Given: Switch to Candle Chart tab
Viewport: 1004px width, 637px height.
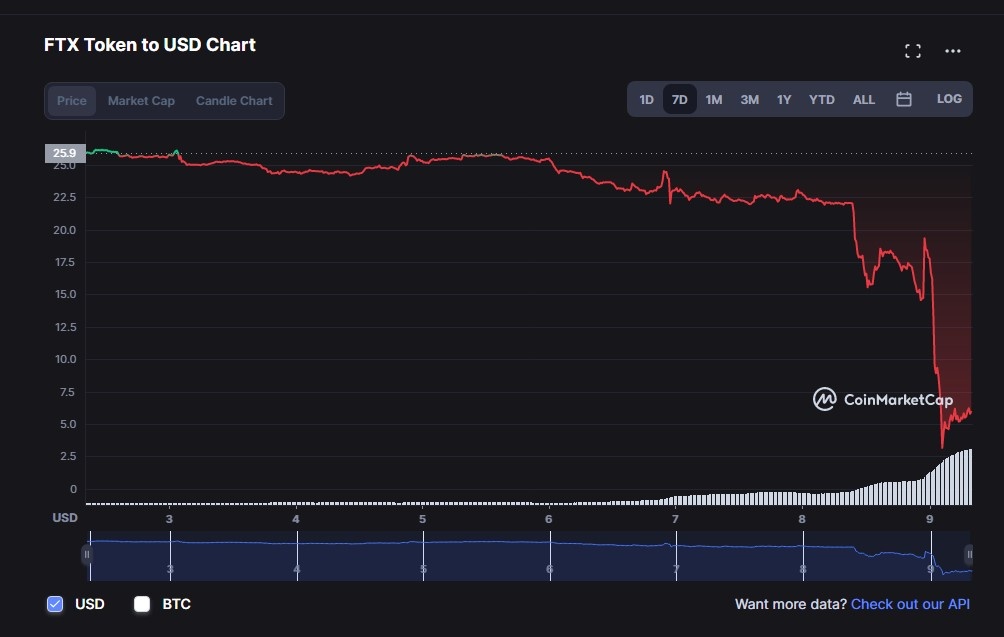Looking at the screenshot, I should [234, 101].
